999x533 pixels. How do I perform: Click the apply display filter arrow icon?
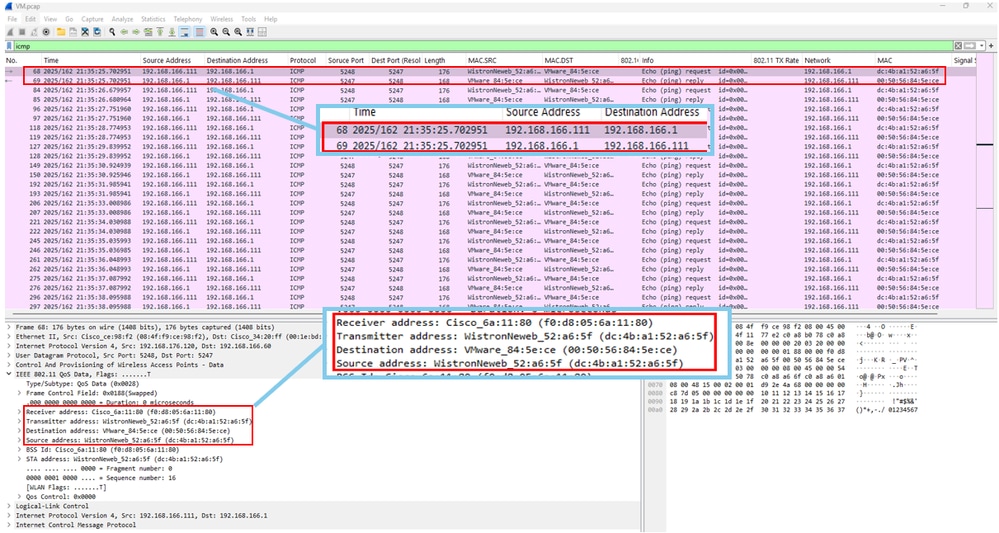click(x=970, y=45)
